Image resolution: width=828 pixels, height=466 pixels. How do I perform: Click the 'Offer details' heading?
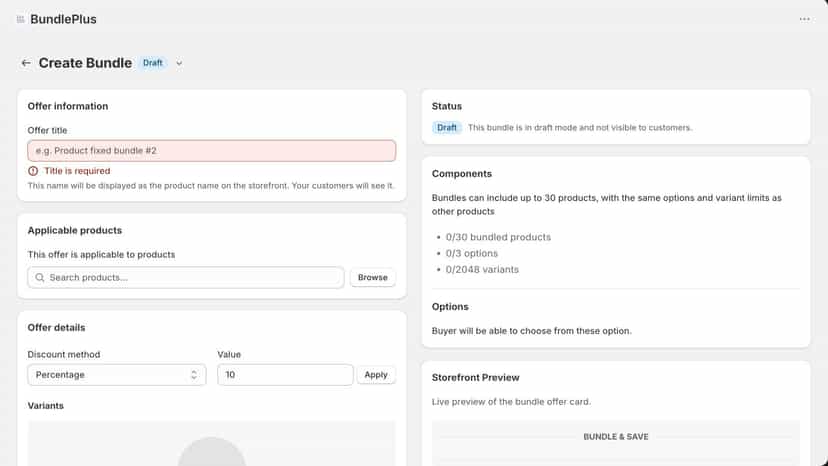point(57,328)
